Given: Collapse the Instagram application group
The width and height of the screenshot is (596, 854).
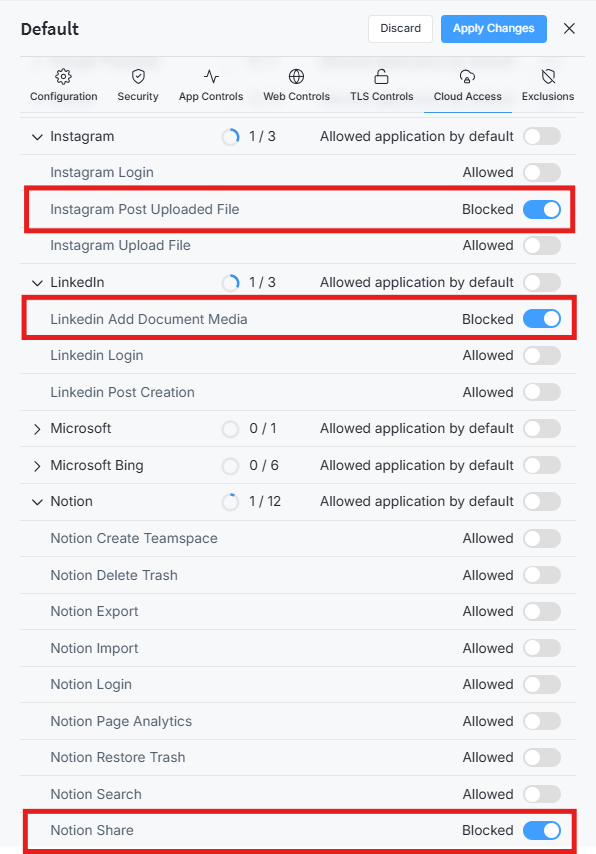Looking at the screenshot, I should (37, 137).
